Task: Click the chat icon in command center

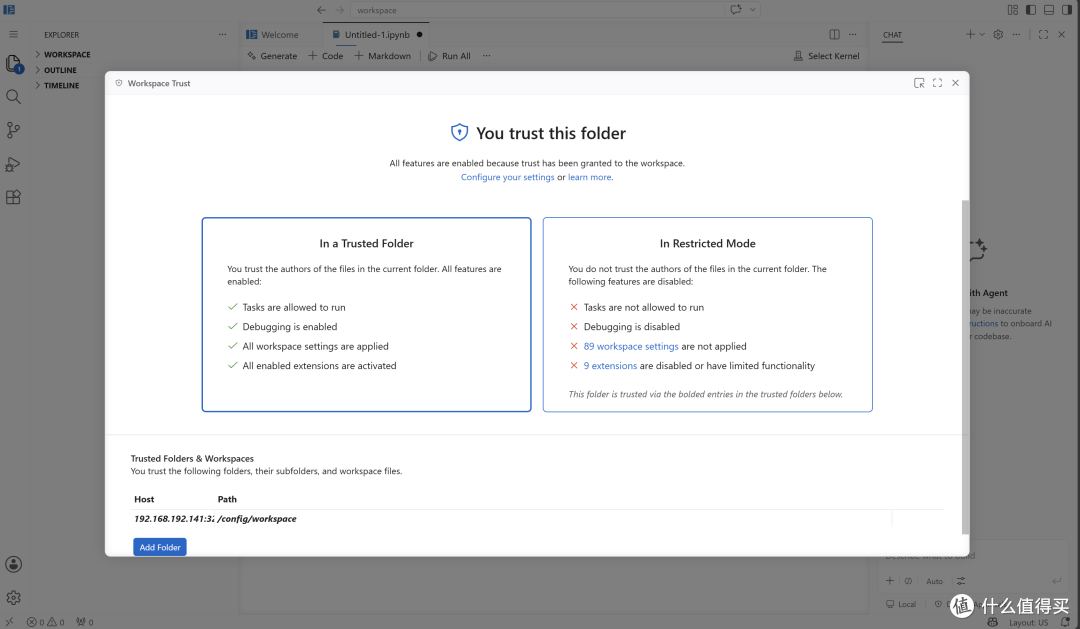Action: (736, 10)
